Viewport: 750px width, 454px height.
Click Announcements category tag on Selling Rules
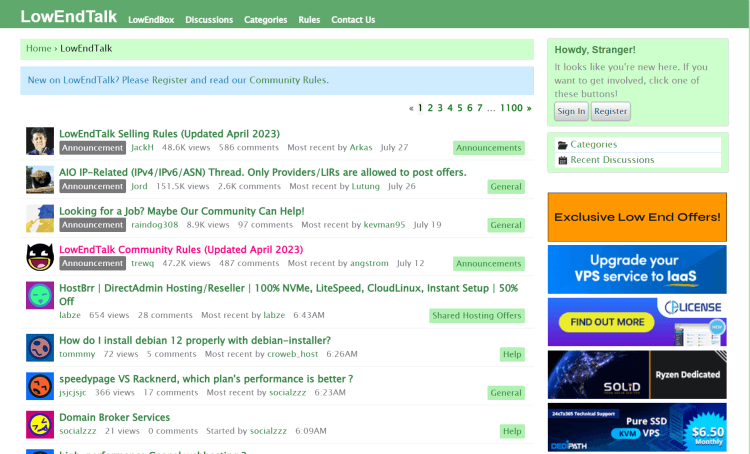click(488, 148)
